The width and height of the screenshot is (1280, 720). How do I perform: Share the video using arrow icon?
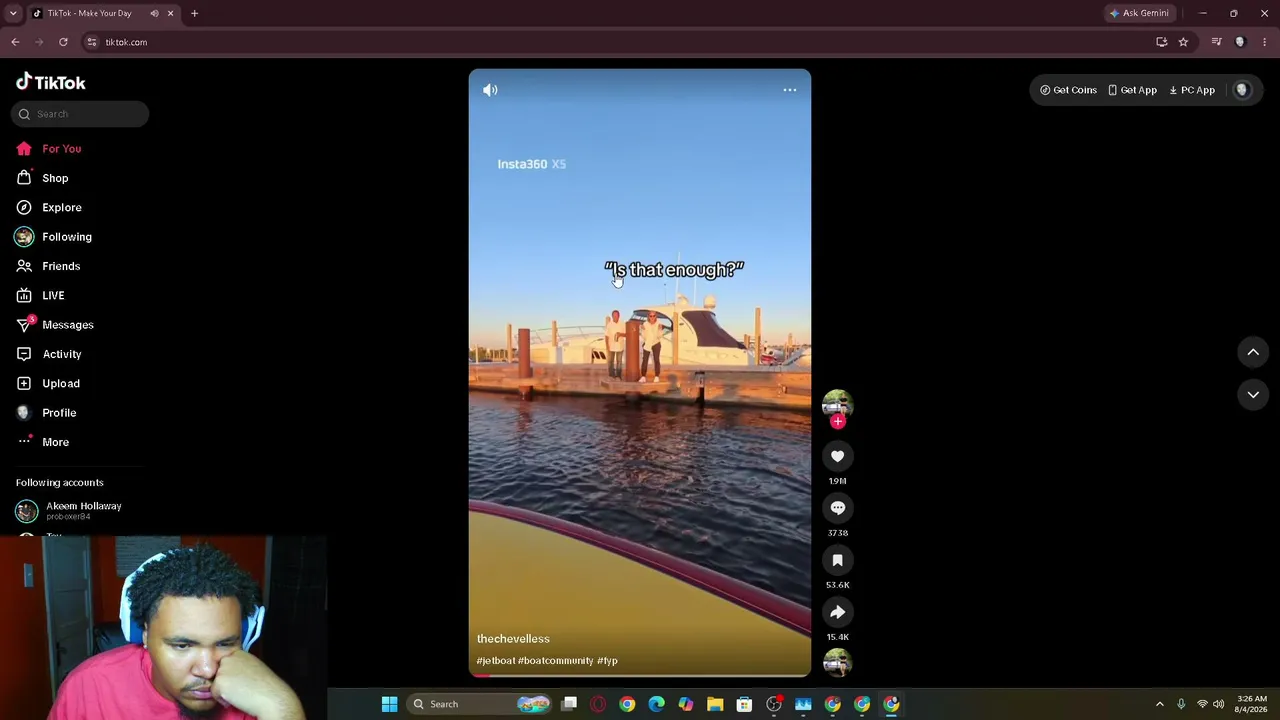pyautogui.click(x=838, y=612)
